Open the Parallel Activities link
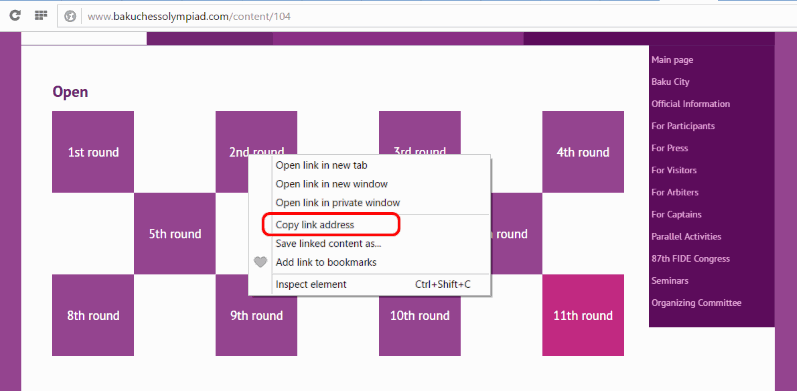The image size is (797, 391). tap(686, 236)
